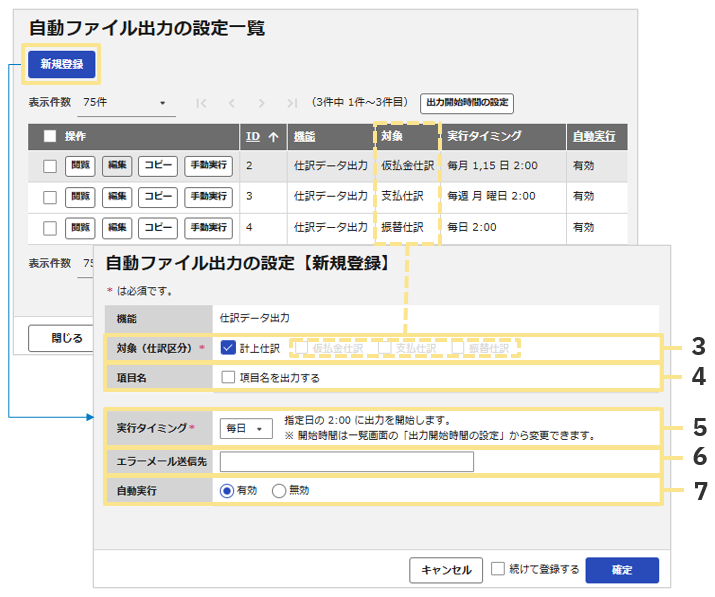The height and width of the screenshot is (597, 715).
Task: Click the キャンセル button
Action: pyautogui.click(x=446, y=570)
